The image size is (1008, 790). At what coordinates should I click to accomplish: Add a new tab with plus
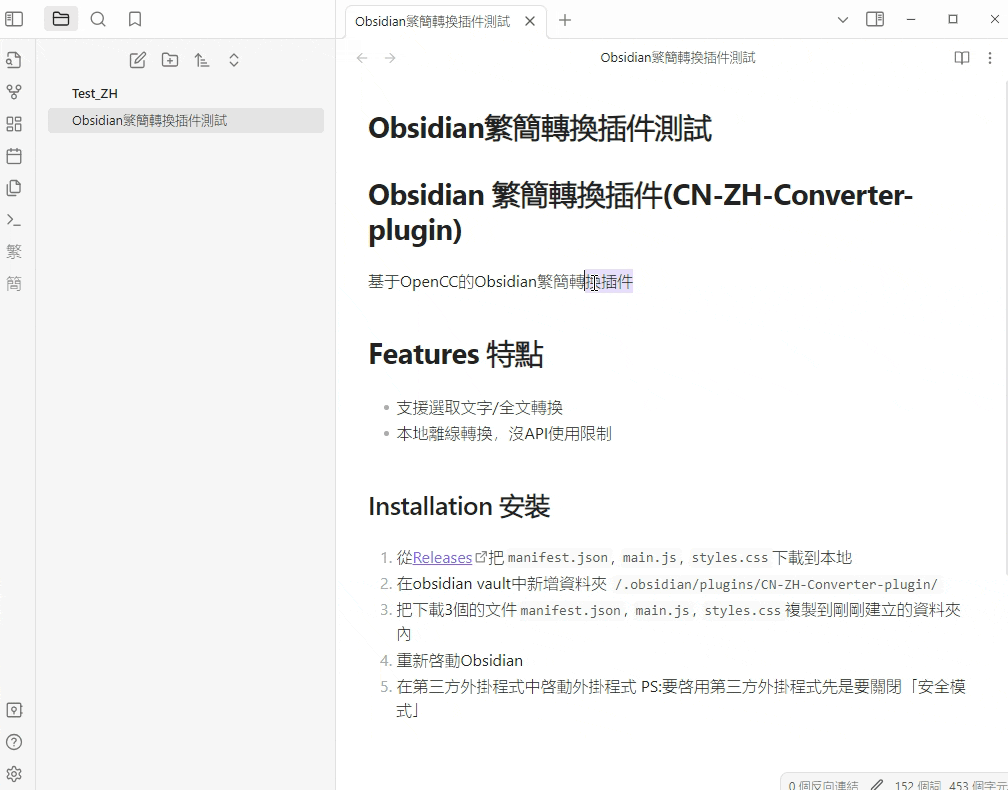pyautogui.click(x=564, y=21)
